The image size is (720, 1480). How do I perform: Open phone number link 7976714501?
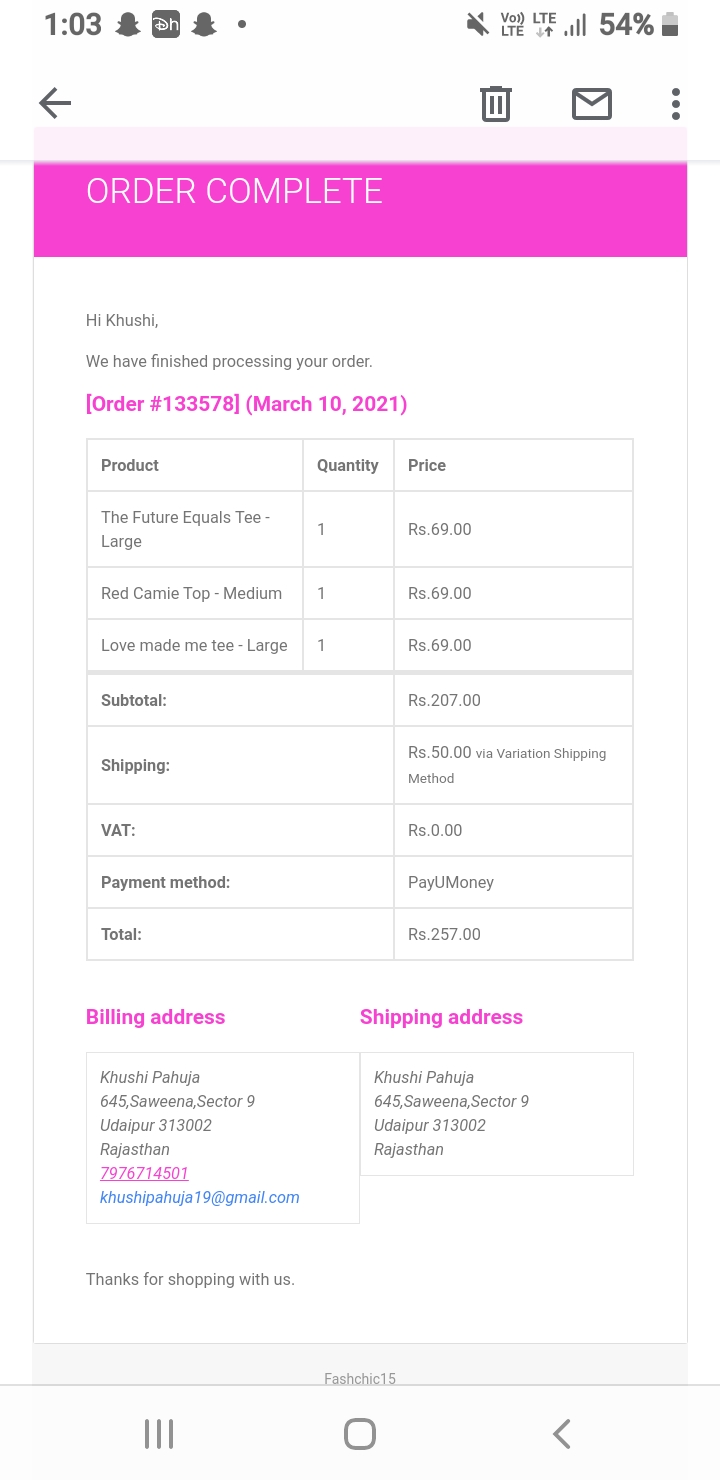click(144, 1173)
